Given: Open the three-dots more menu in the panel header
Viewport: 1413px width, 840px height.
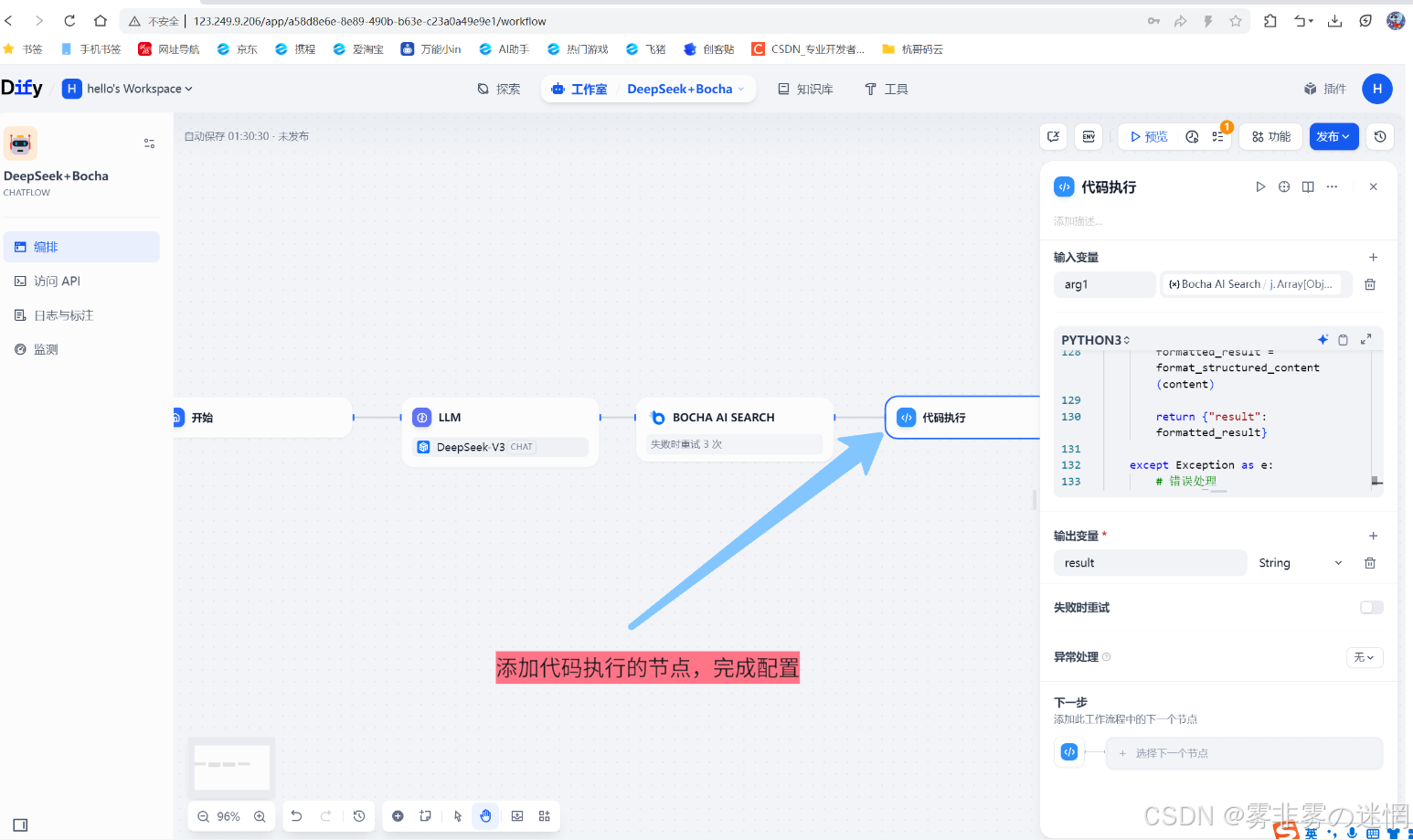Looking at the screenshot, I should [x=1333, y=186].
